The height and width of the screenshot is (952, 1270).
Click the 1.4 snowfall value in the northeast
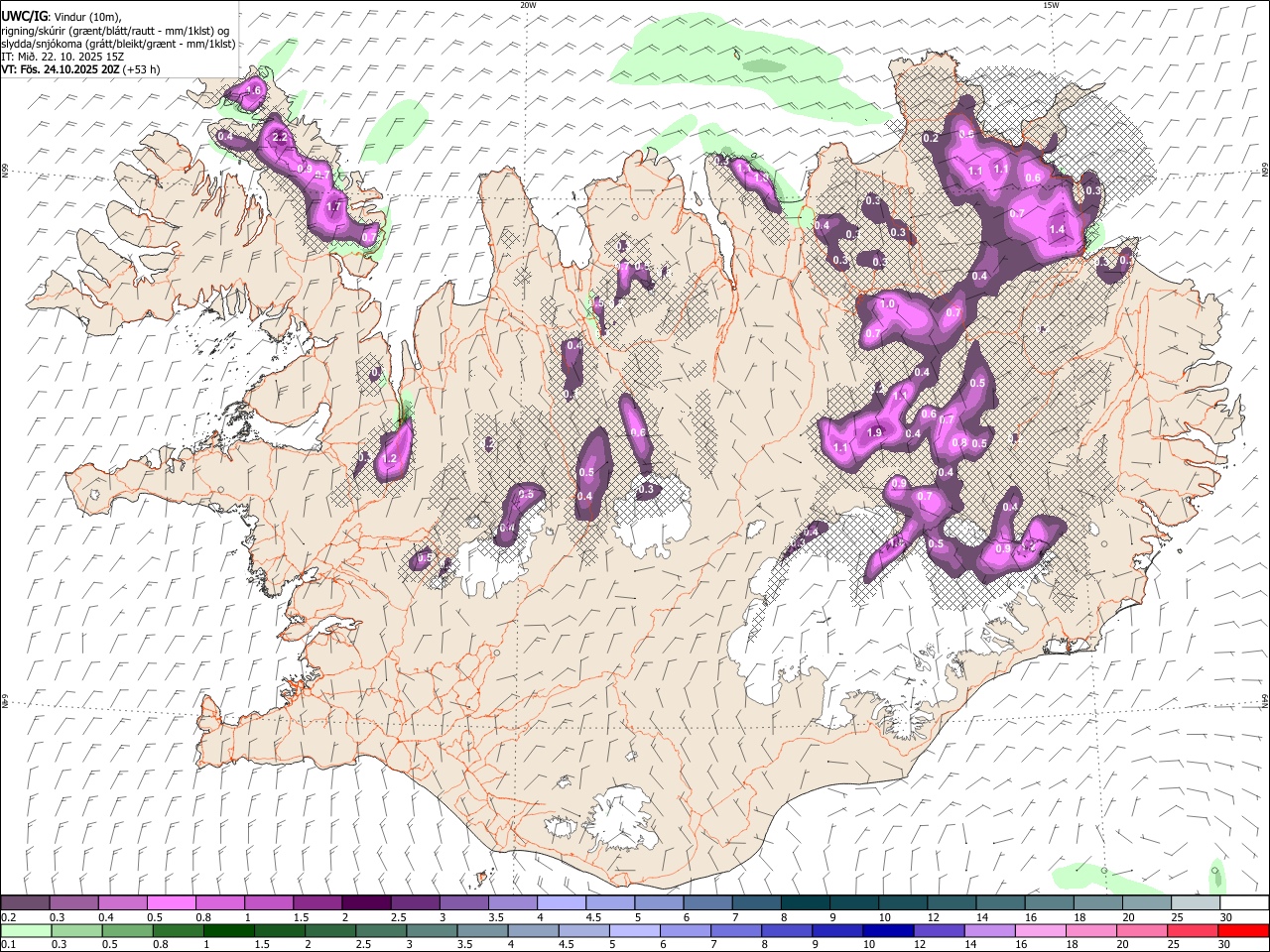coord(1057,229)
